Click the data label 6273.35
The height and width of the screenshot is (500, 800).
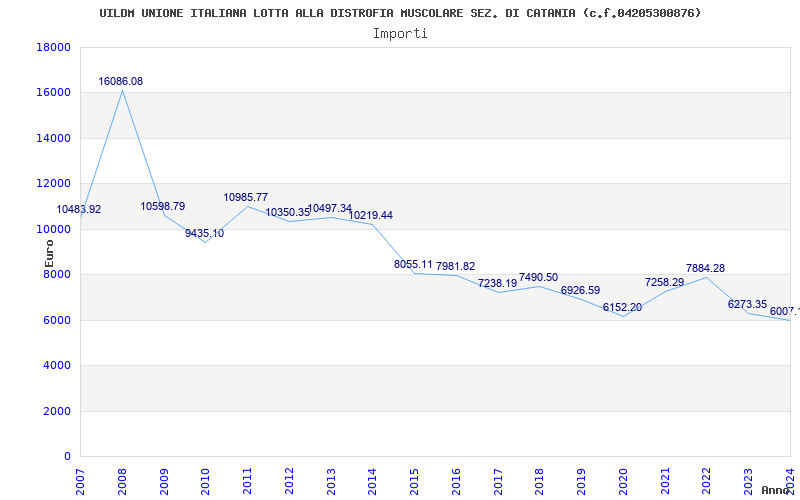point(747,304)
